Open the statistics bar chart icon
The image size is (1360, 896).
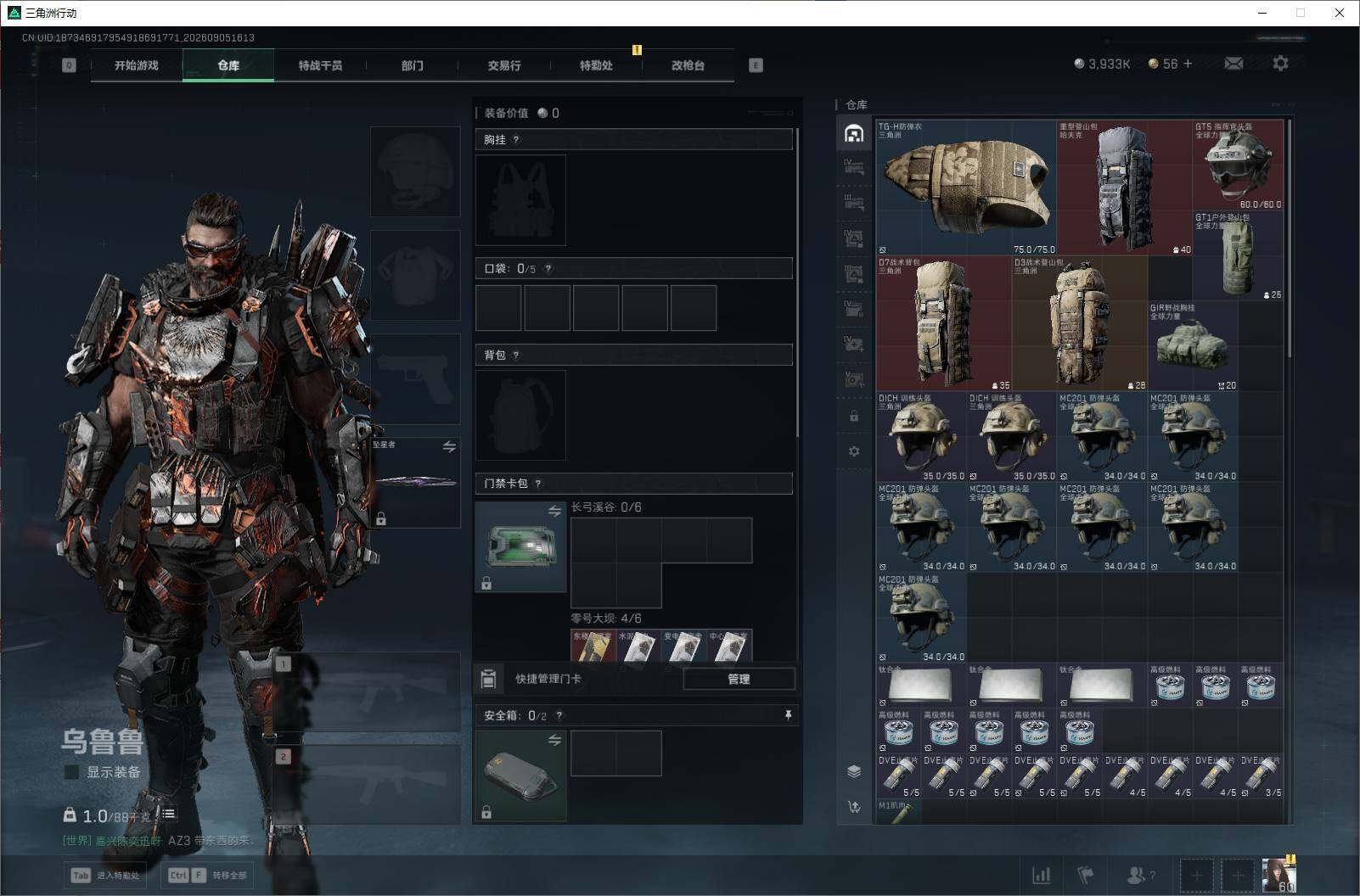[x=1041, y=875]
